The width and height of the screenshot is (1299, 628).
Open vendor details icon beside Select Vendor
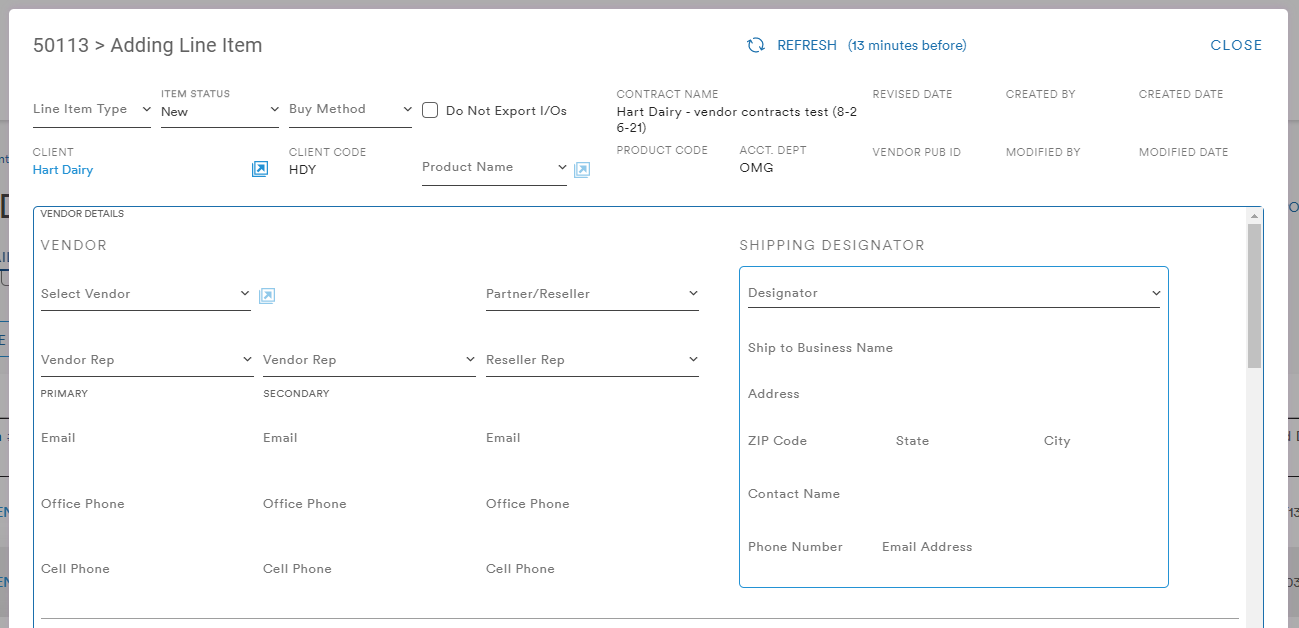coord(267,295)
